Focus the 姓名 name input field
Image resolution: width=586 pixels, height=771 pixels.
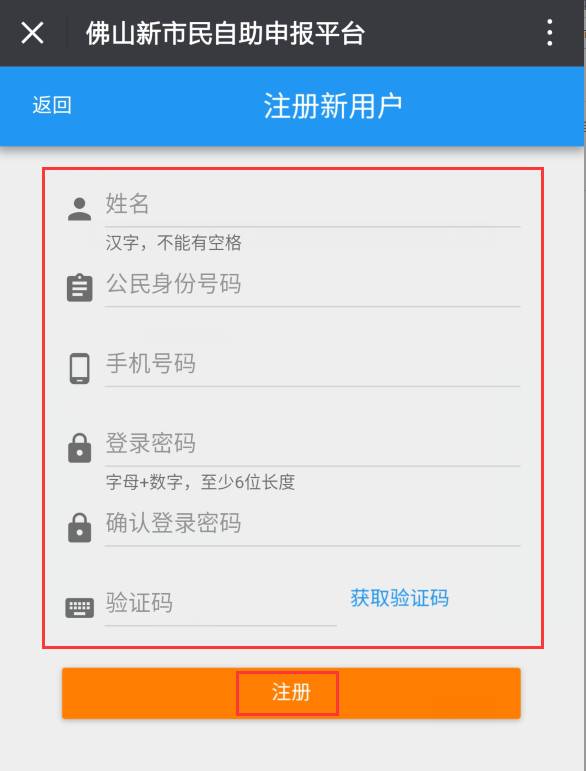click(x=312, y=206)
